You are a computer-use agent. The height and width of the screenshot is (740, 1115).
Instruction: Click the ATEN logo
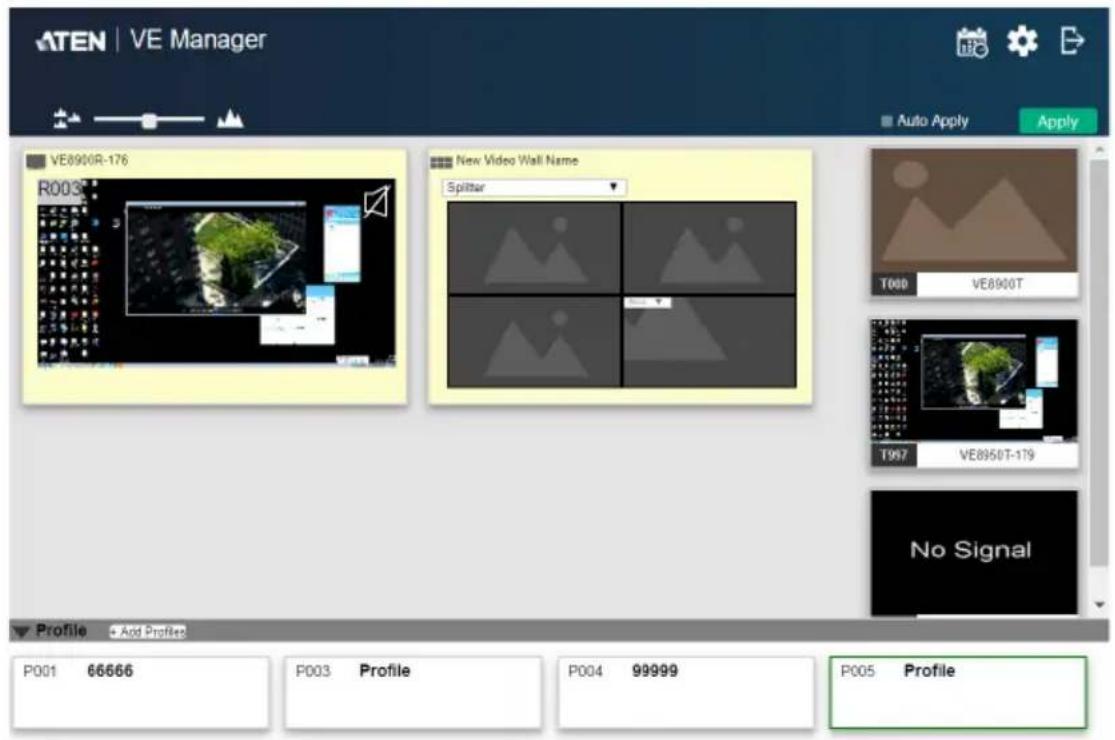tap(71, 41)
